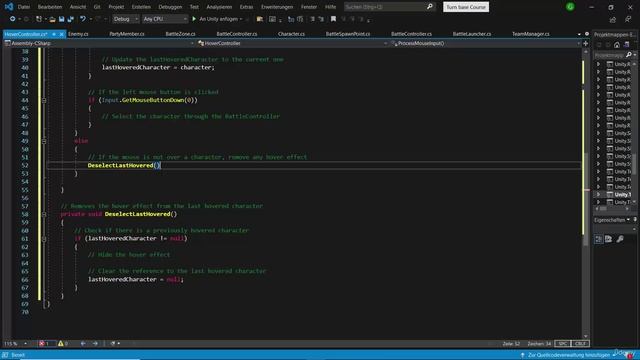Viewport: 640px width, 360px height.
Task: Click the next issue right arrow
Action: 95,344
